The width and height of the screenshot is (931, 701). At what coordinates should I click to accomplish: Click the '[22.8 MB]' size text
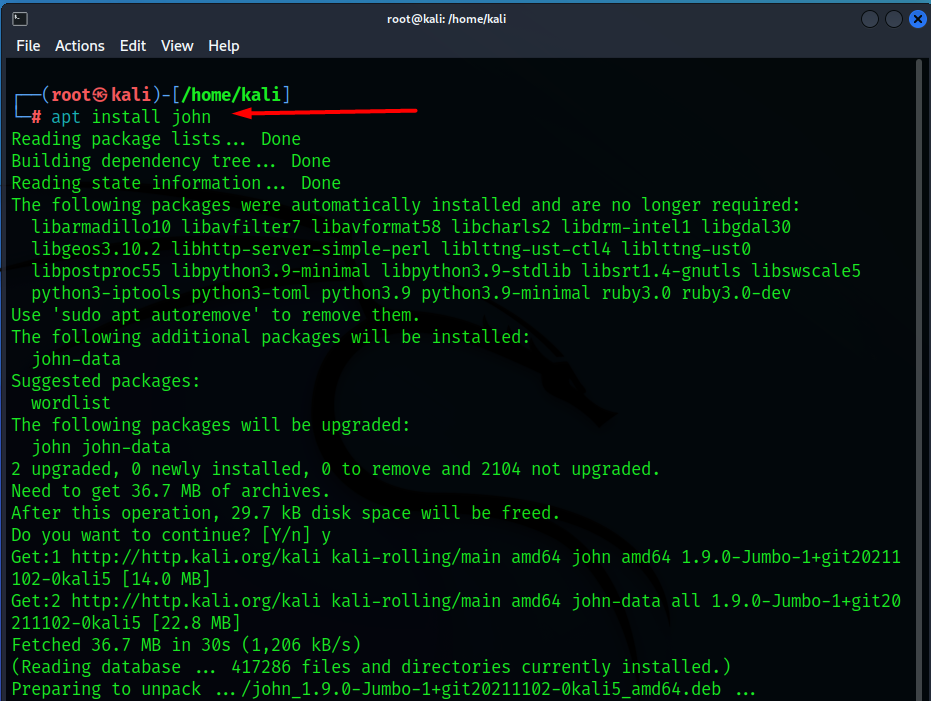(x=196, y=623)
